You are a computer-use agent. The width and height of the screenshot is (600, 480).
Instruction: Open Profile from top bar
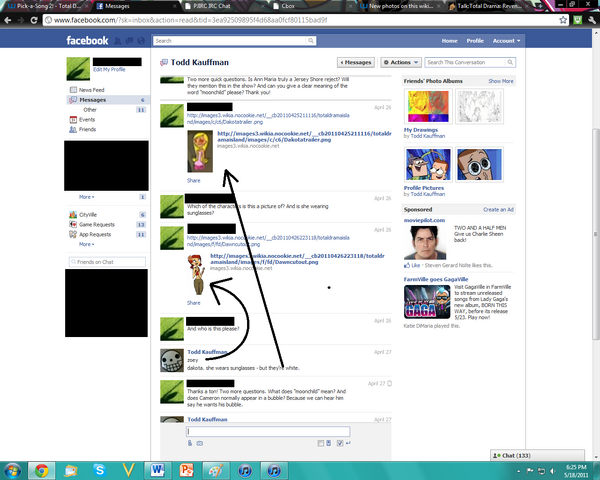coord(475,41)
